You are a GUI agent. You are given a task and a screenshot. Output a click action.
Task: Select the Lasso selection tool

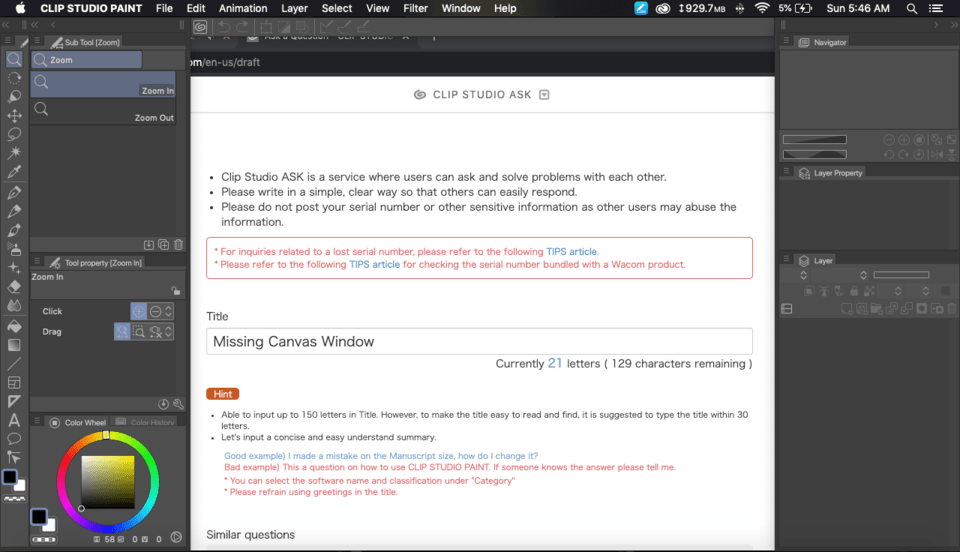click(x=14, y=134)
